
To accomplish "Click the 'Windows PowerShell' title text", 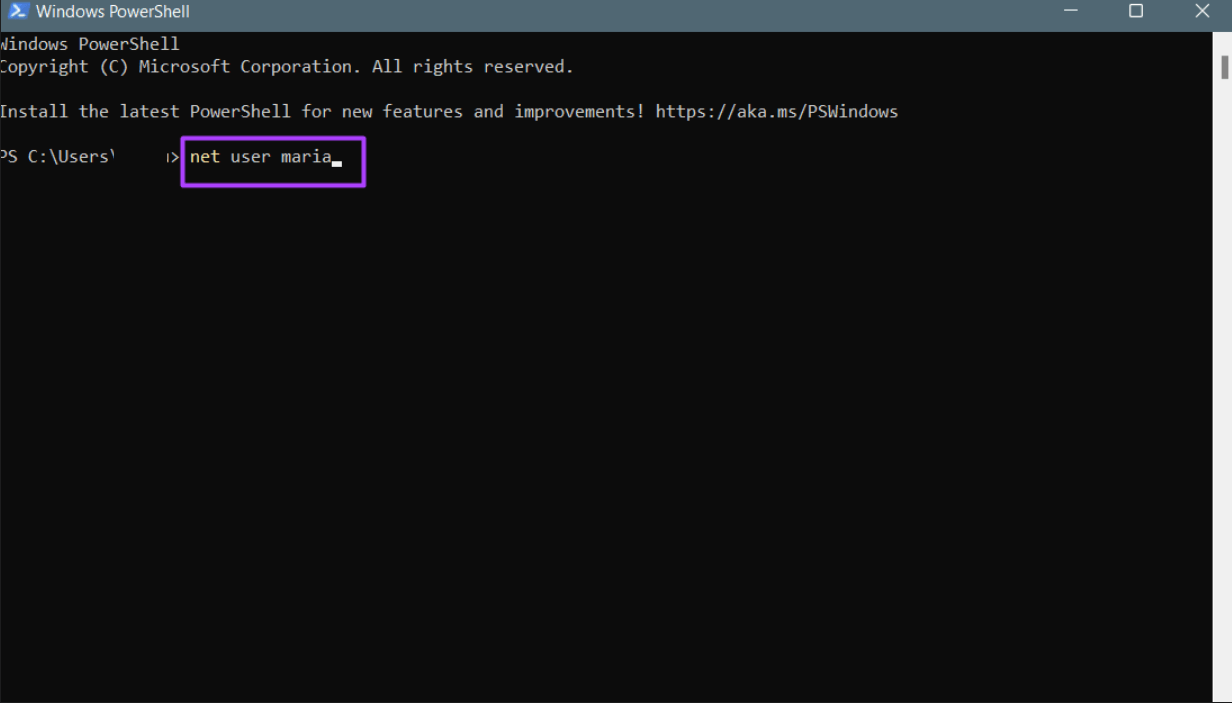I will click(x=112, y=12).
